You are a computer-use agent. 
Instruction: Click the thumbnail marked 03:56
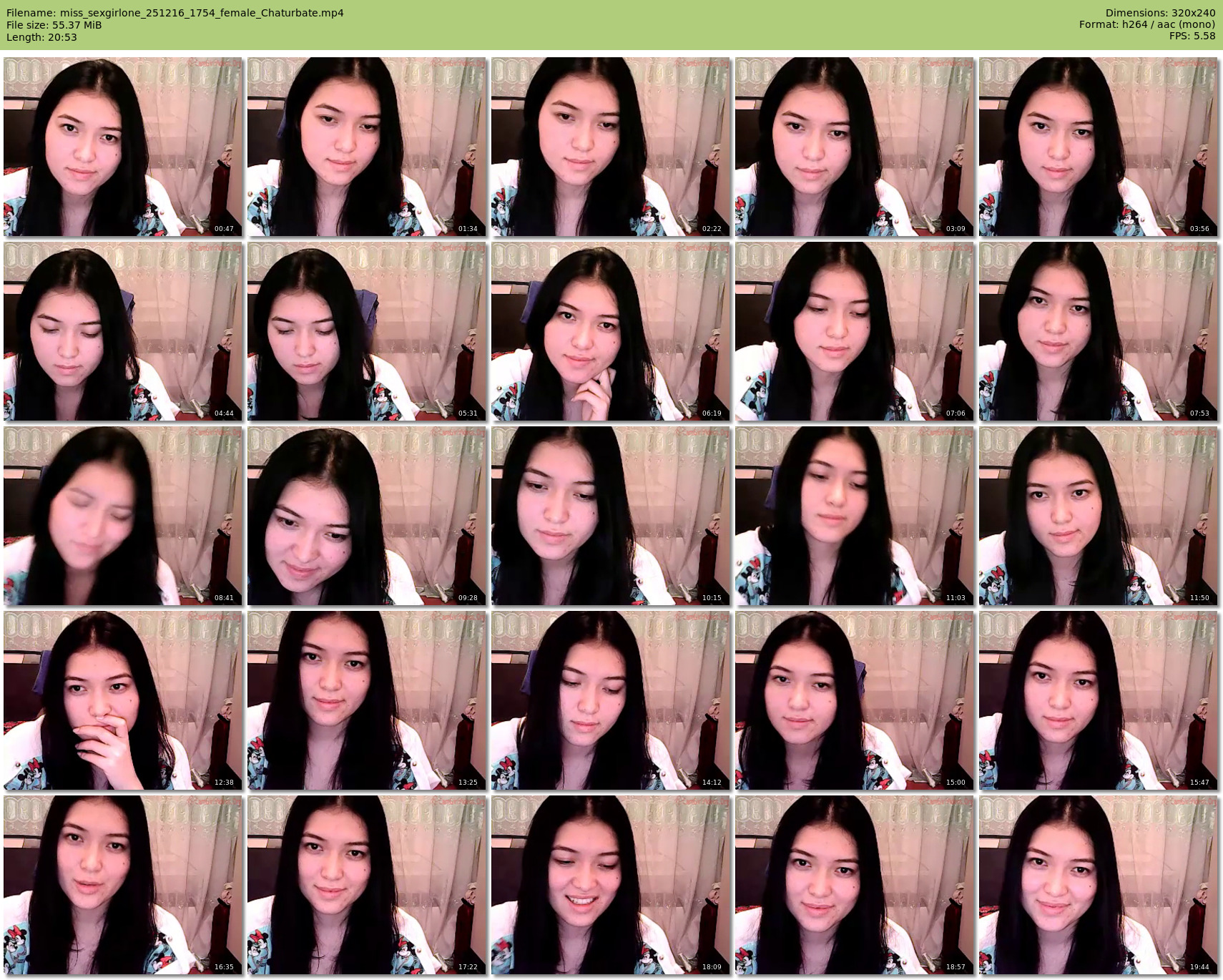click(1098, 147)
